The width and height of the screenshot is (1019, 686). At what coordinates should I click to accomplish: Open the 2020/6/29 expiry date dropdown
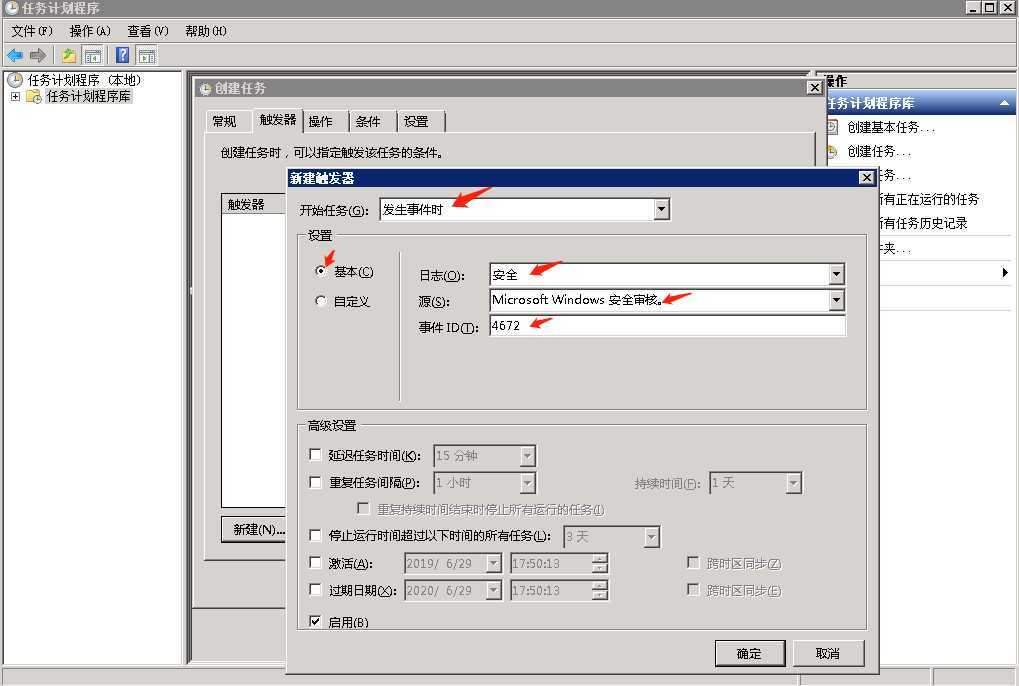click(494, 591)
